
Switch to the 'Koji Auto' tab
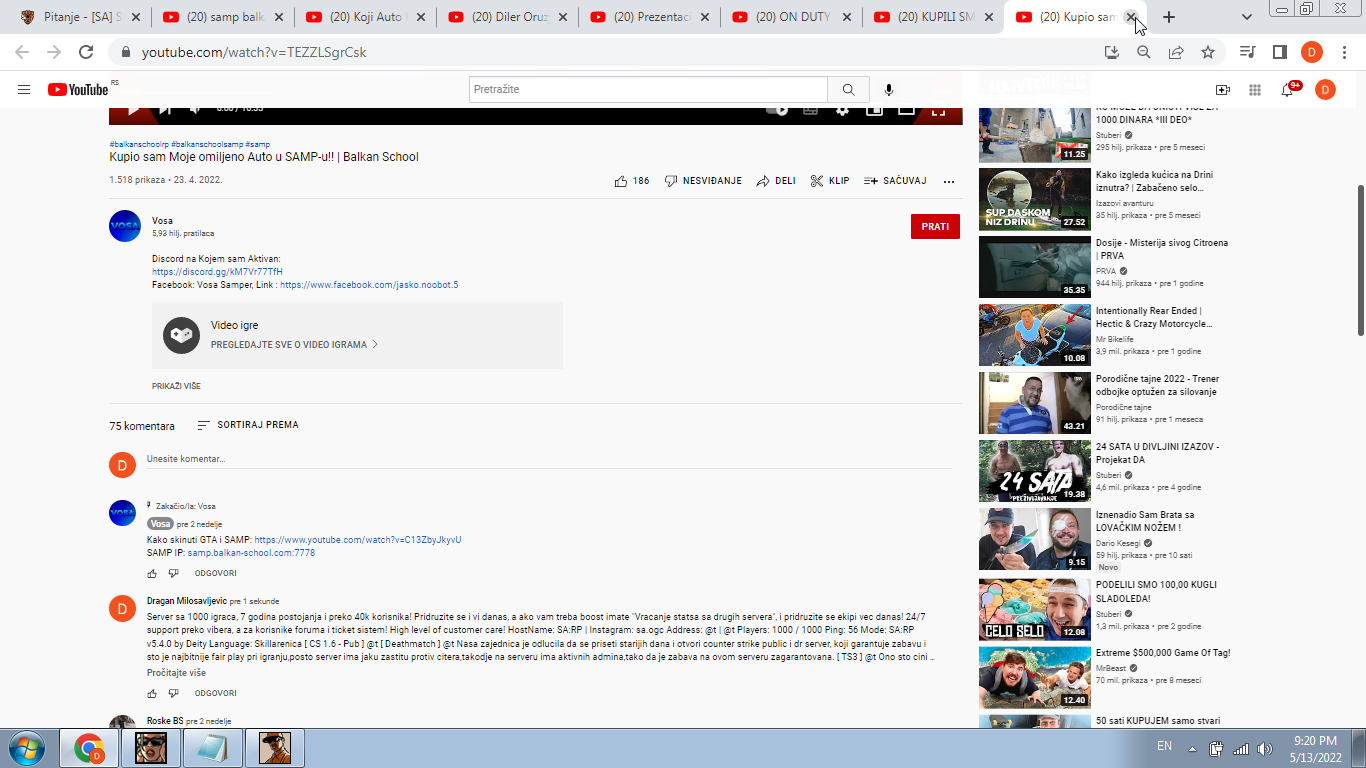pos(366,17)
